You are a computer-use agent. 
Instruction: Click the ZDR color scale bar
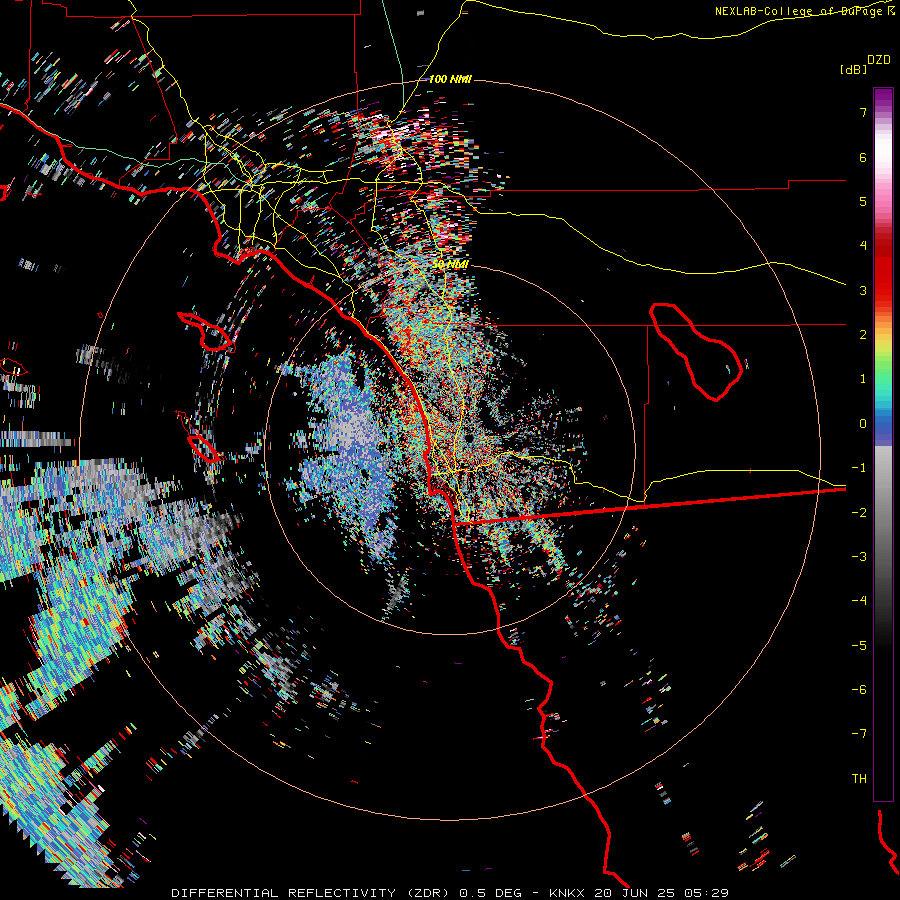tap(883, 444)
